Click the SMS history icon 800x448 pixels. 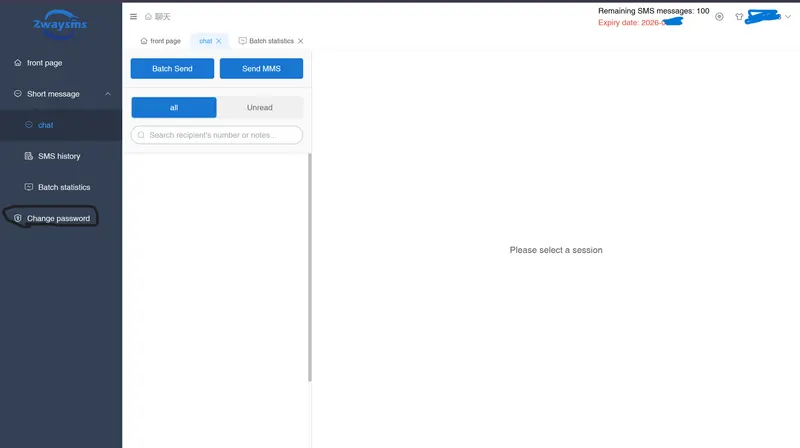[x=29, y=156]
